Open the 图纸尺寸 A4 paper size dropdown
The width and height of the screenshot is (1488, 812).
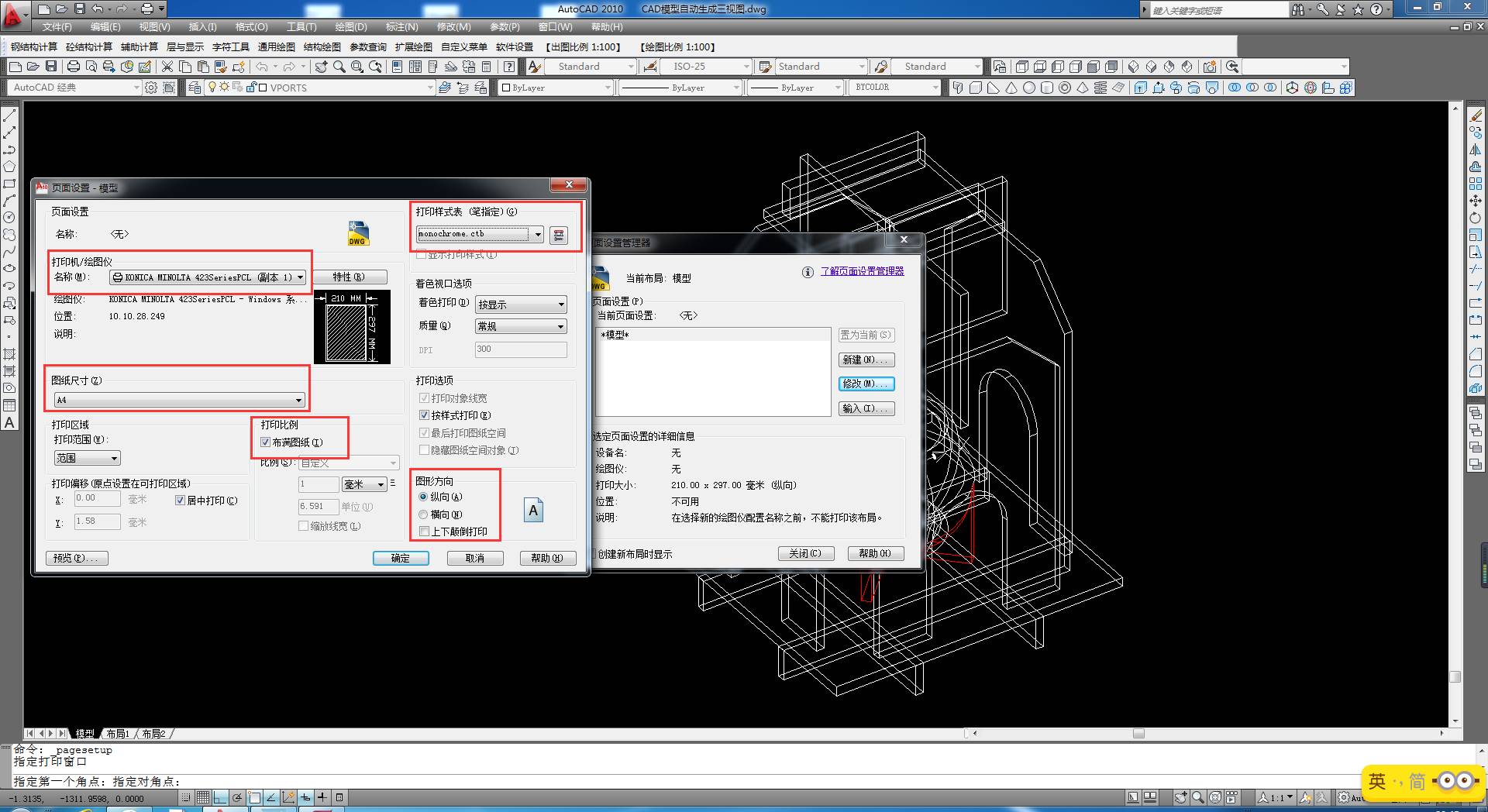click(179, 400)
